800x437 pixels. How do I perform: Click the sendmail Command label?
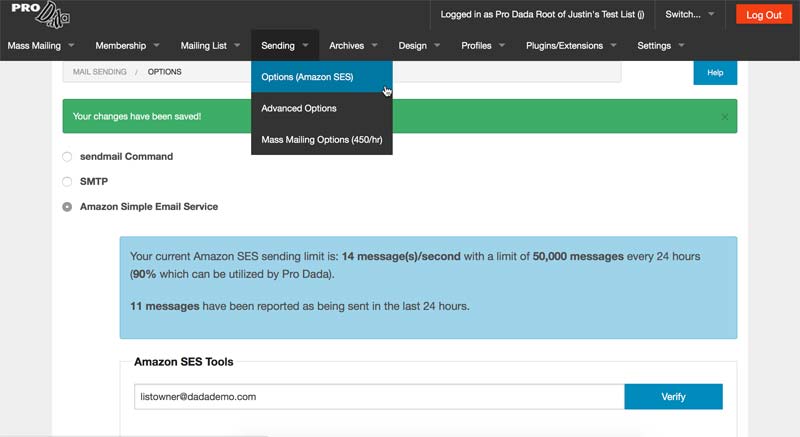click(127, 157)
